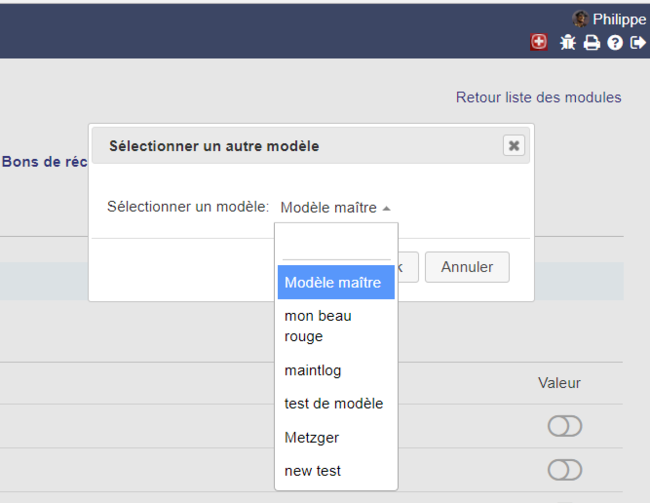This screenshot has height=503, width=650.
Task: Close the 'Sélectionner un autre modèle' dialog
Action: coord(513,146)
